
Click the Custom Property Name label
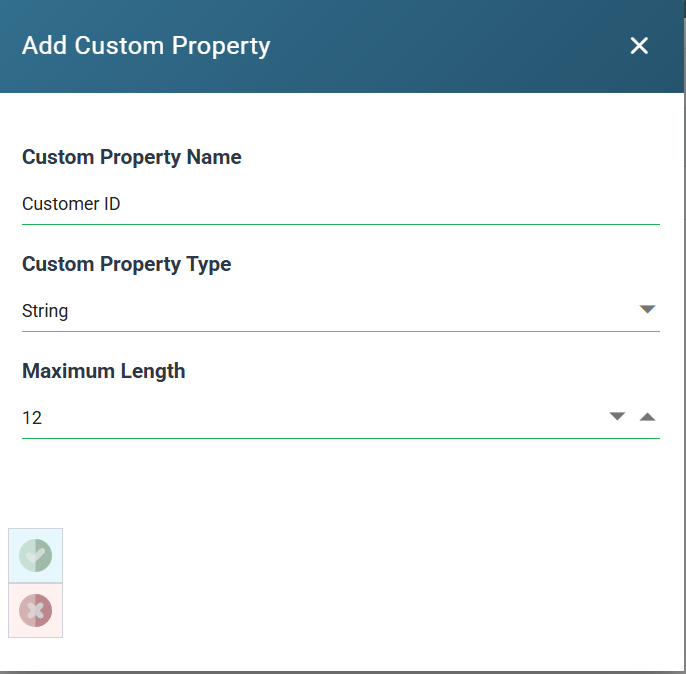pyautogui.click(x=132, y=157)
